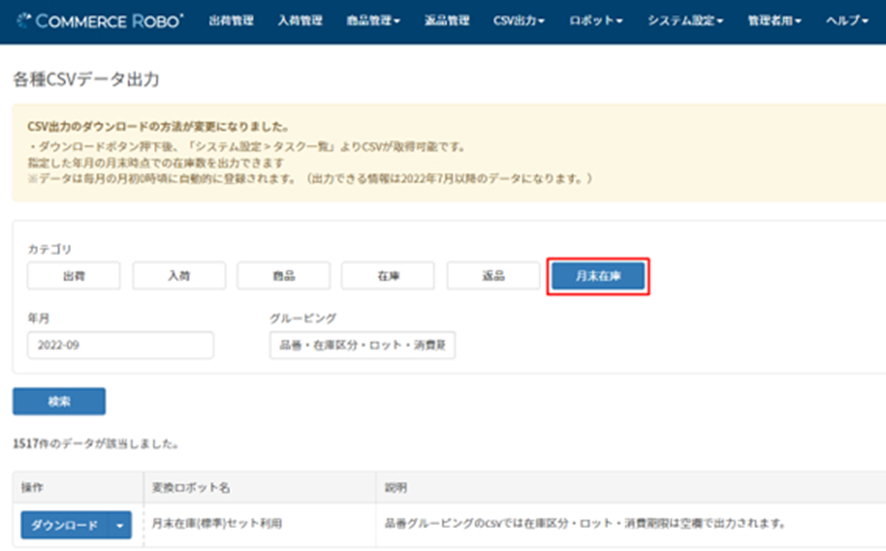
Task: Select the 出荷 category button
Action: tap(74, 276)
